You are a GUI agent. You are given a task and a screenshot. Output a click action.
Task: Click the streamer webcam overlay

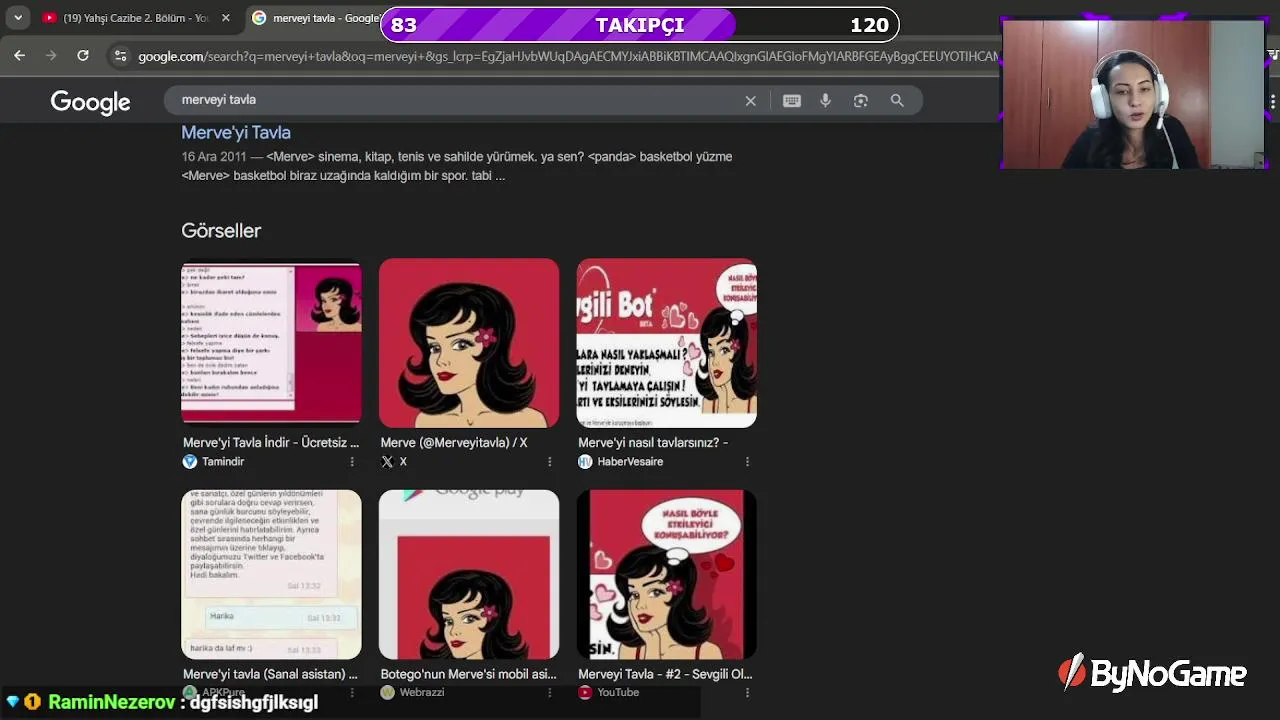(1134, 94)
